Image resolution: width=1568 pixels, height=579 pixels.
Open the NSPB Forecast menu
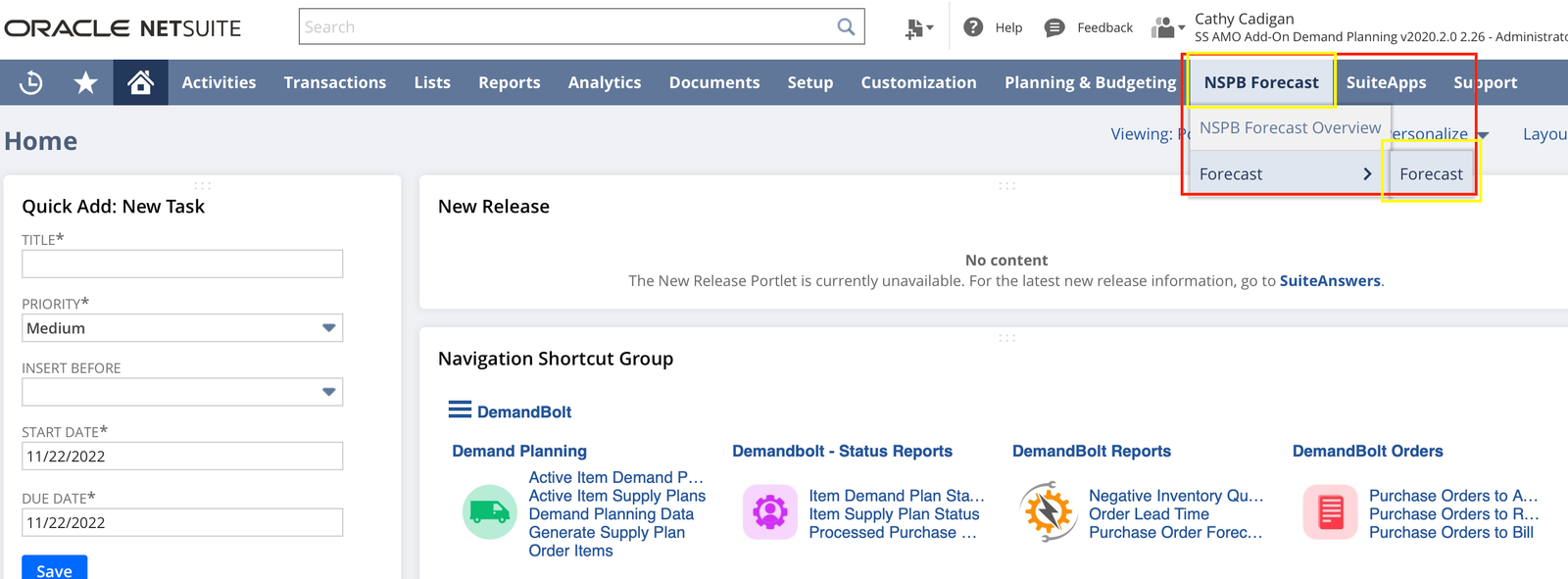pos(1261,82)
